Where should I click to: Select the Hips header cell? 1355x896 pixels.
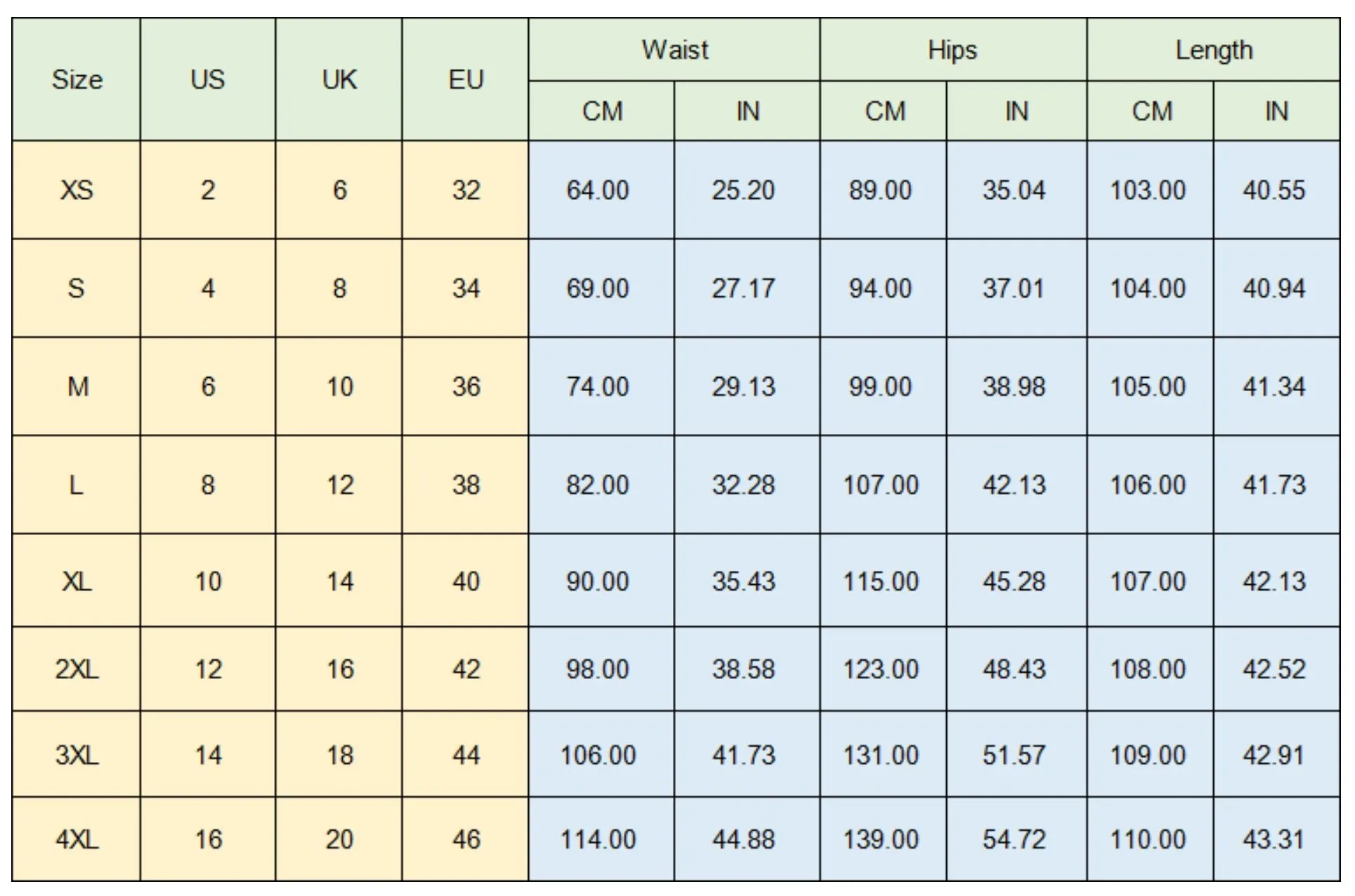coord(953,50)
